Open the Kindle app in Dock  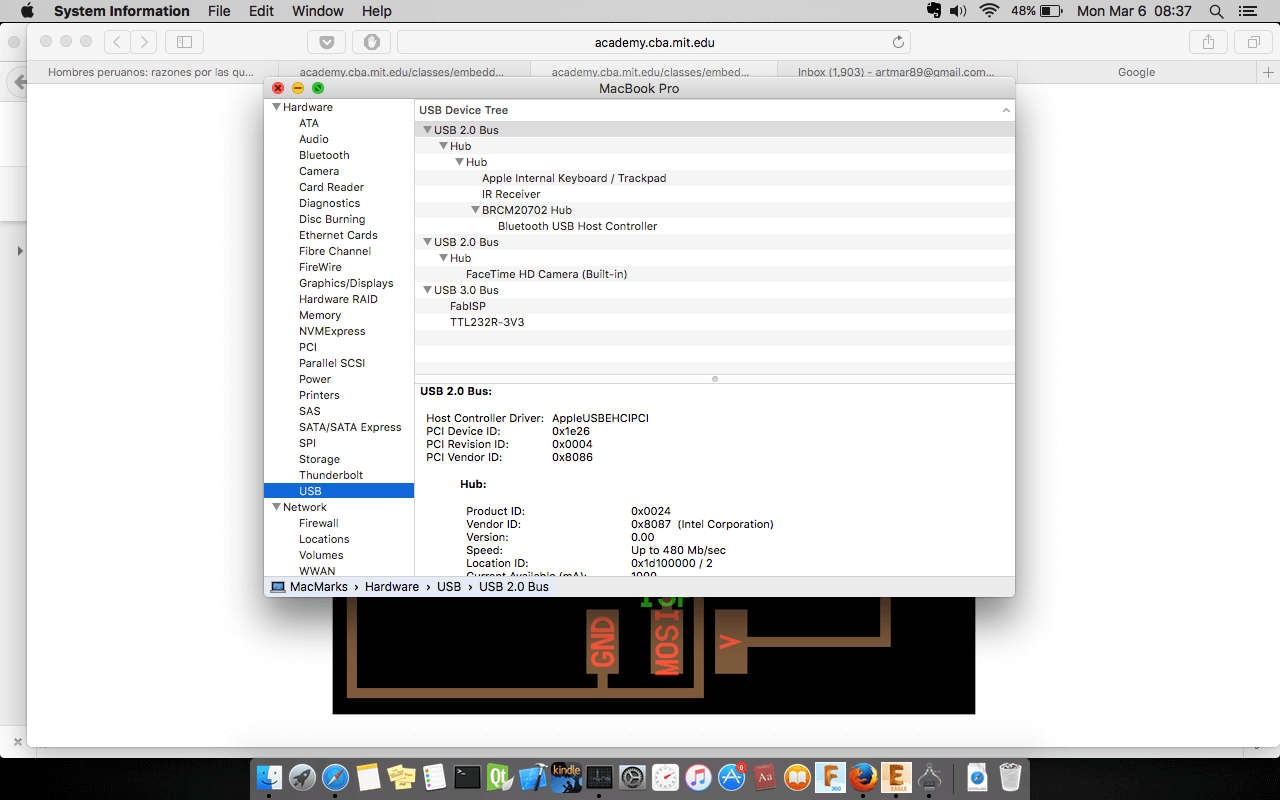pos(566,778)
